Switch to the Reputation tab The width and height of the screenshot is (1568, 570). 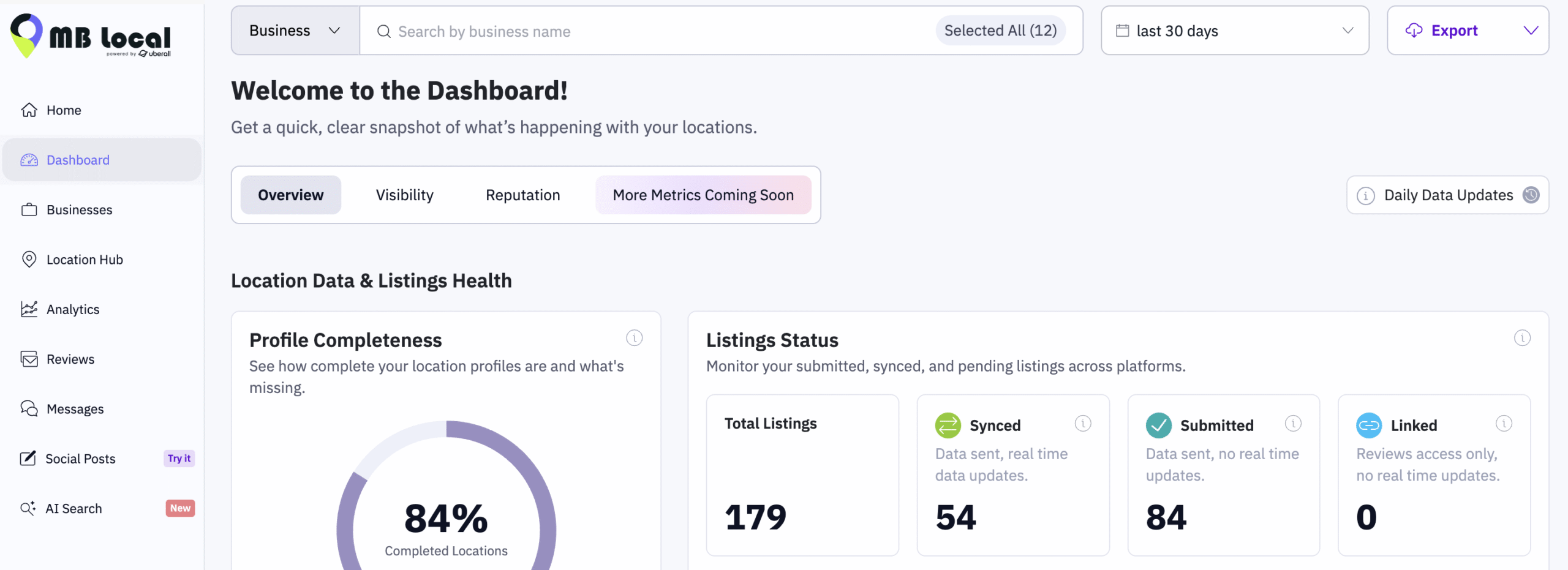click(x=522, y=195)
